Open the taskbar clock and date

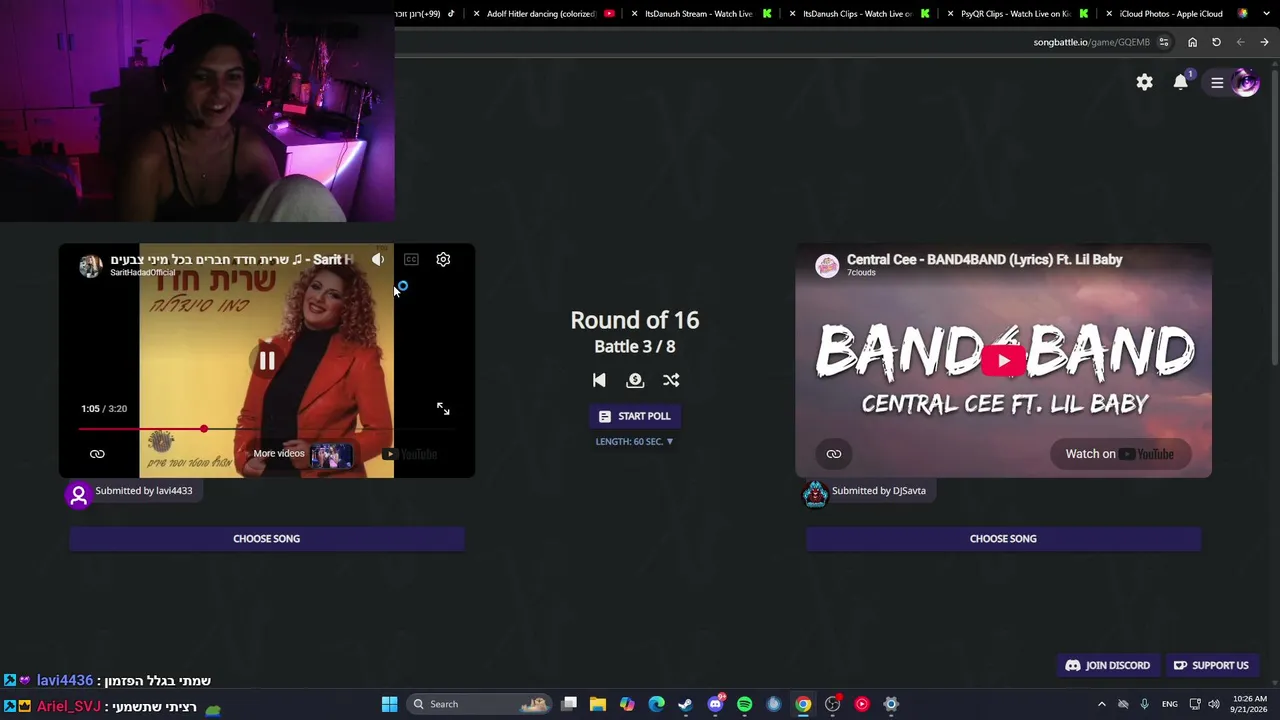(1250, 704)
